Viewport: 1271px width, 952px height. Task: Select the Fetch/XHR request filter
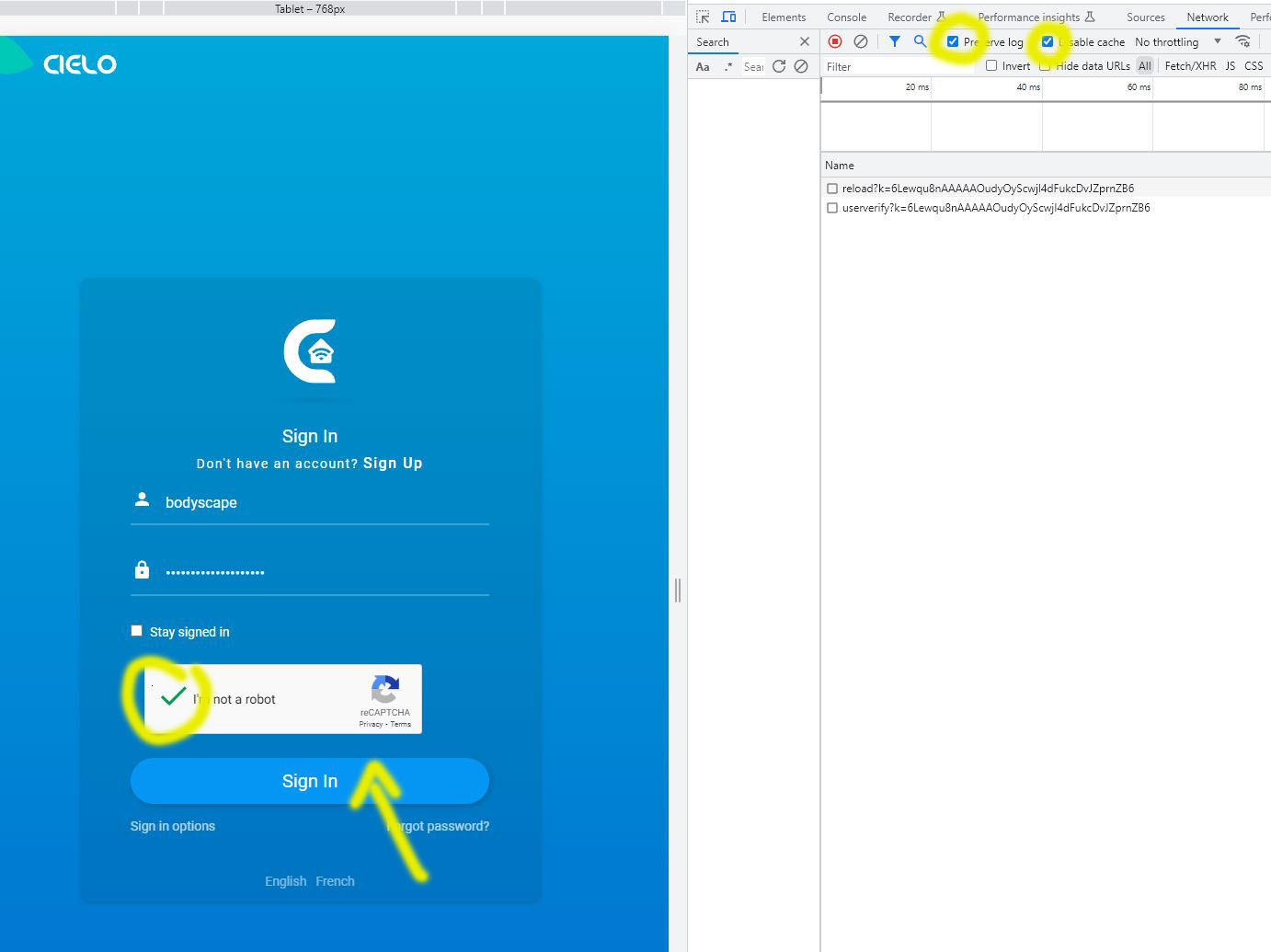[x=1189, y=65]
